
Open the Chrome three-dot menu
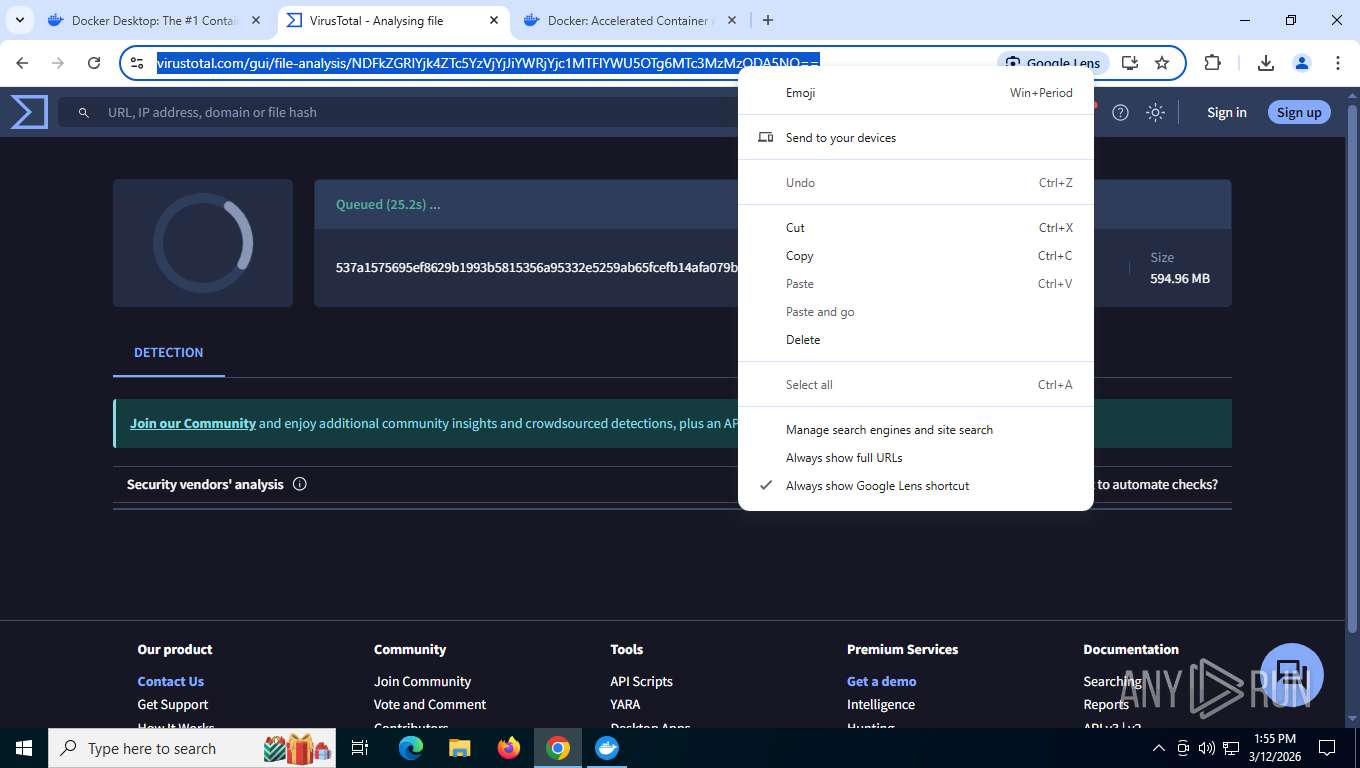[1338, 63]
